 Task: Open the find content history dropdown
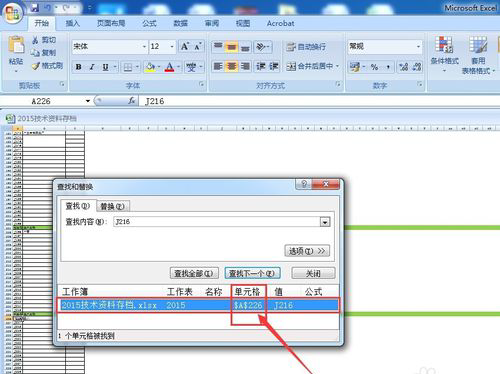click(x=325, y=222)
